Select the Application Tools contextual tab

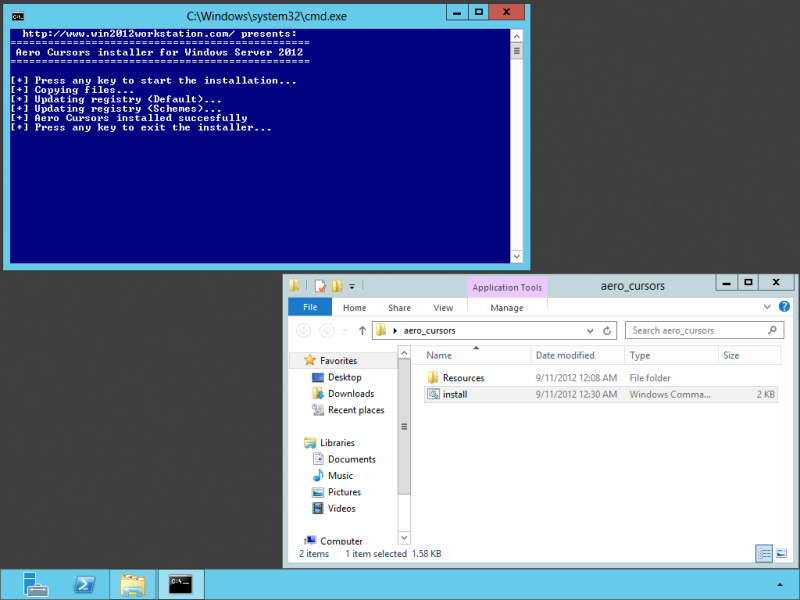click(507, 287)
